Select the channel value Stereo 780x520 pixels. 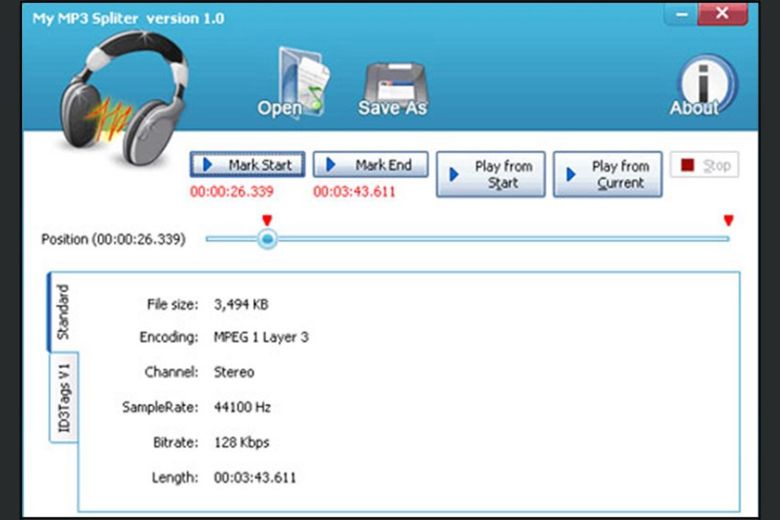234,372
